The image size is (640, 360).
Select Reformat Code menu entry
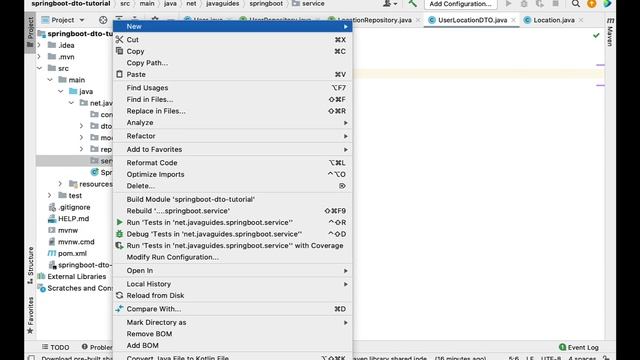pos(233,162)
